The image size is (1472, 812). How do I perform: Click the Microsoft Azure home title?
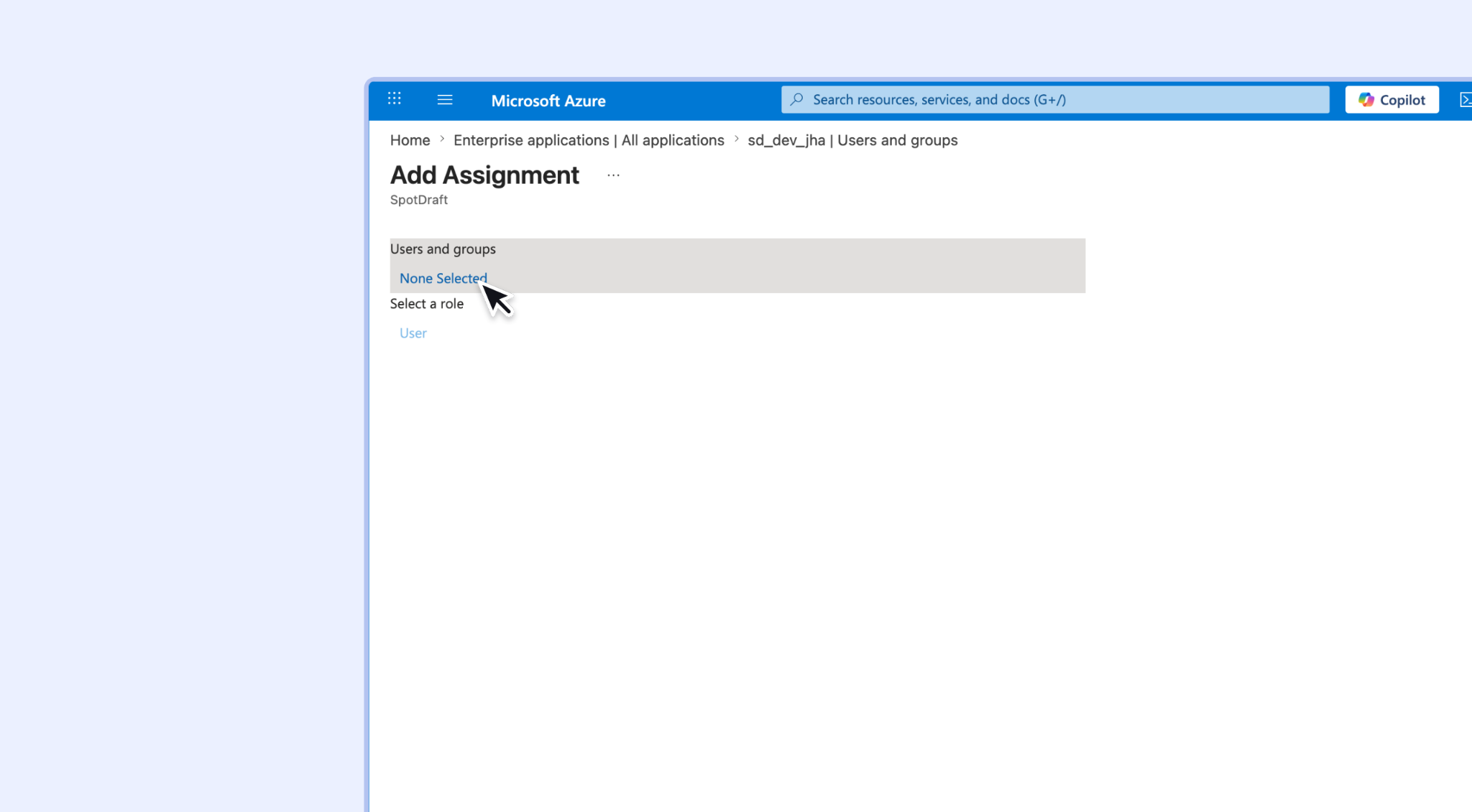coord(548,101)
